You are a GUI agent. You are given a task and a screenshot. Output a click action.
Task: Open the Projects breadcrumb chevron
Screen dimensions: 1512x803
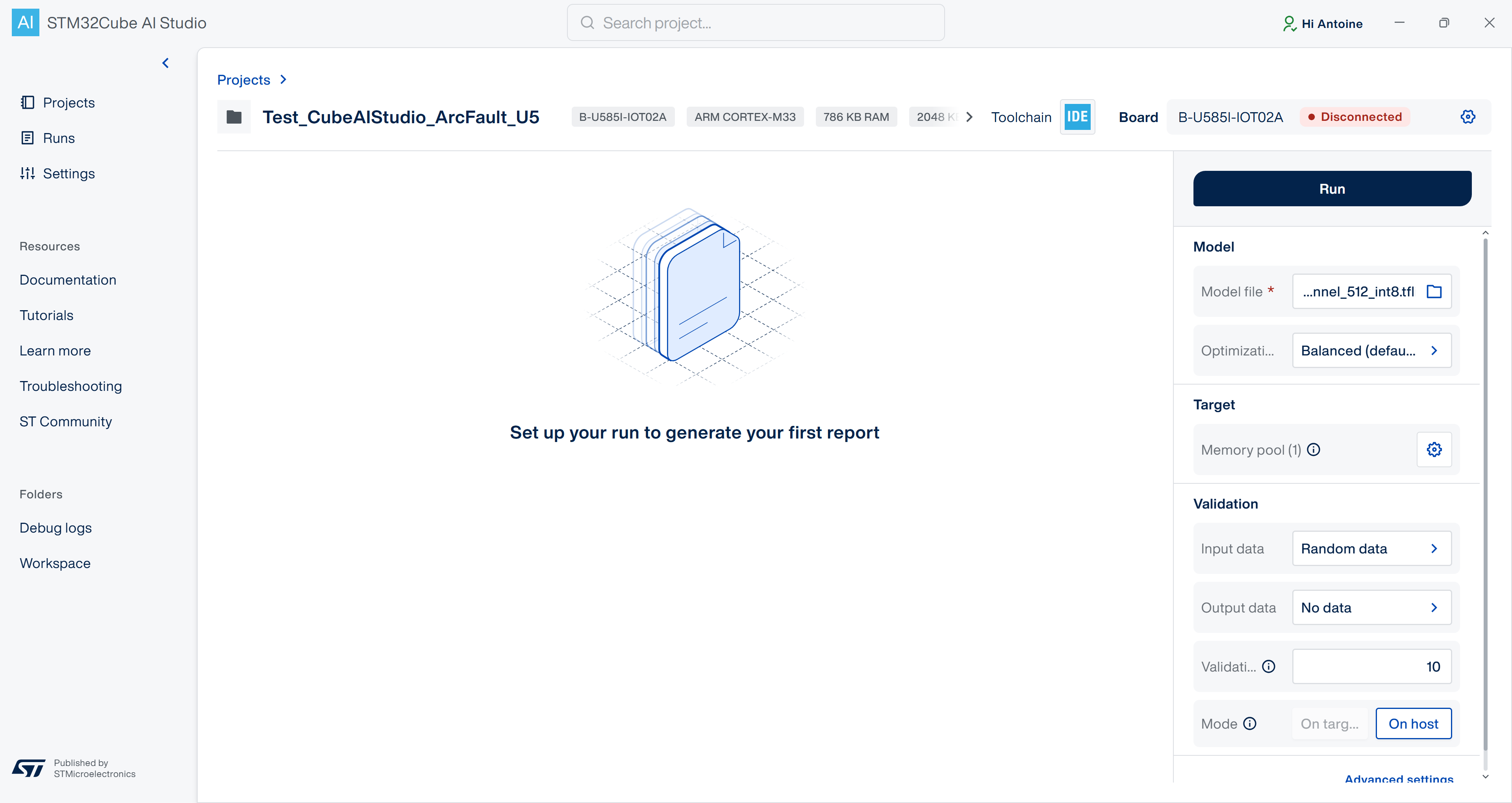tap(283, 79)
